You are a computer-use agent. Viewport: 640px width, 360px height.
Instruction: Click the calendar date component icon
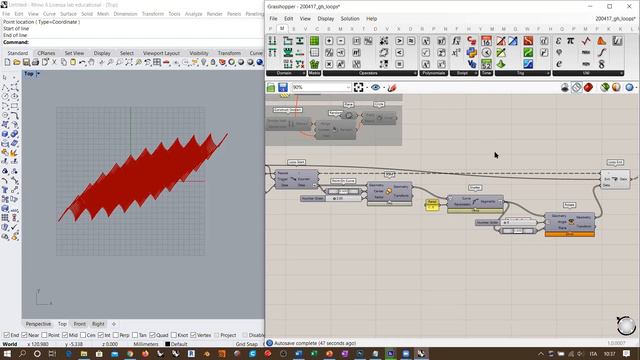point(486,41)
